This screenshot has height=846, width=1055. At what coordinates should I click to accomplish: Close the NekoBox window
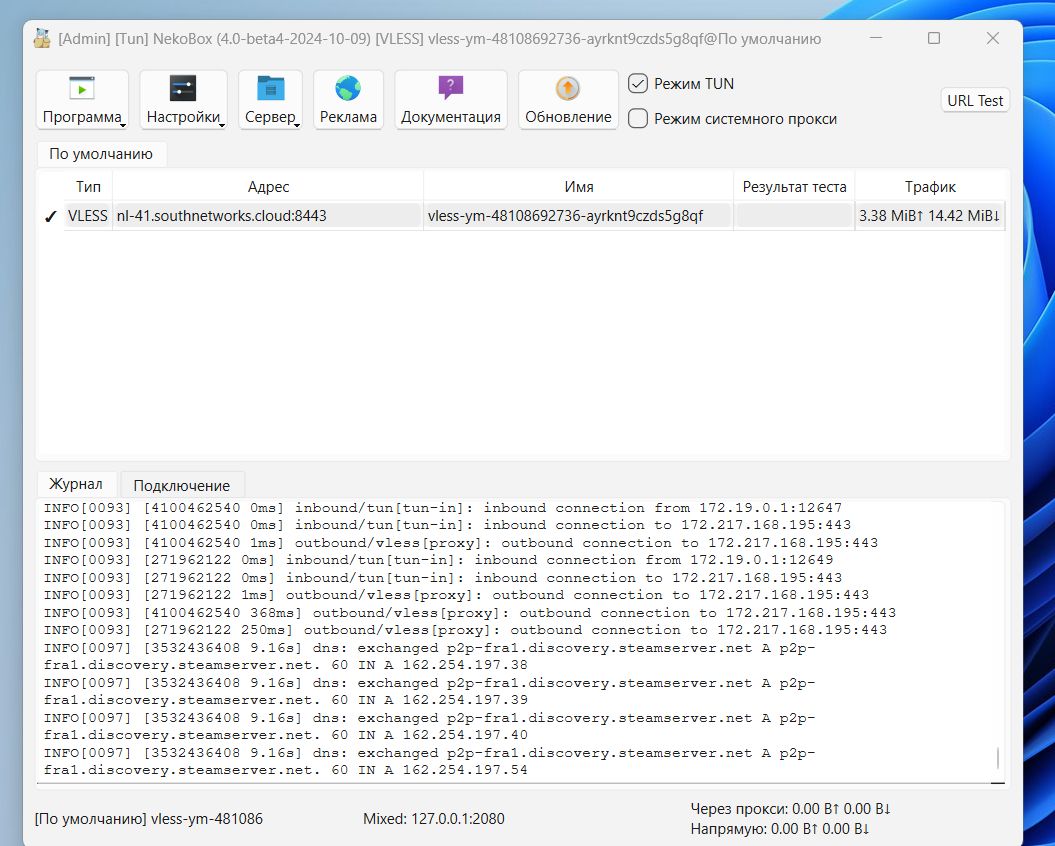992,38
